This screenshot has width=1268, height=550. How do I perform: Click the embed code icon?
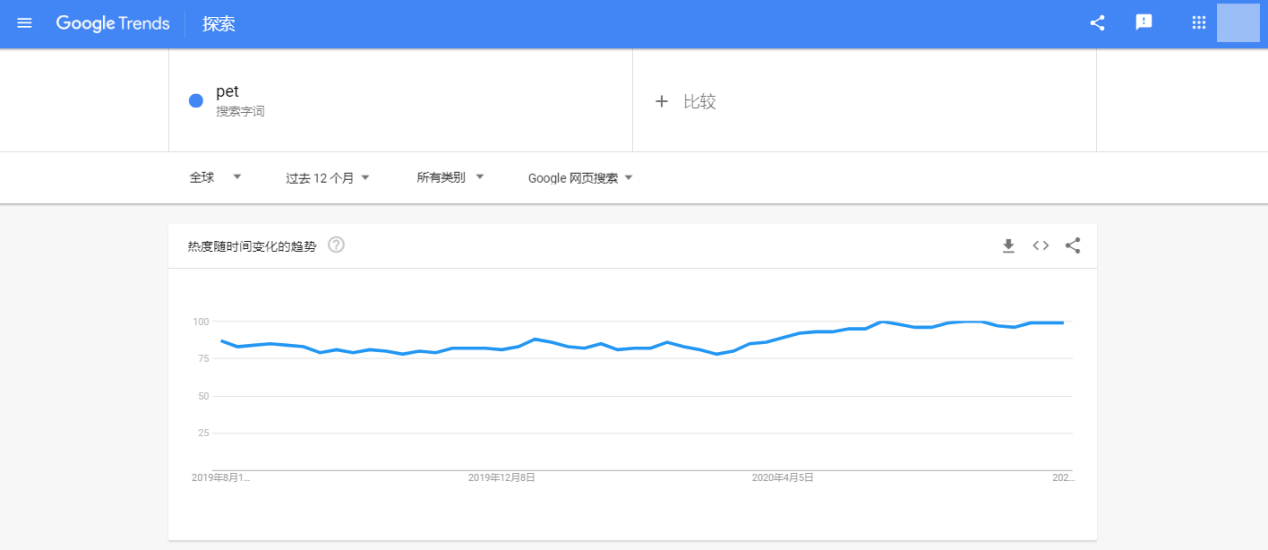point(1041,245)
